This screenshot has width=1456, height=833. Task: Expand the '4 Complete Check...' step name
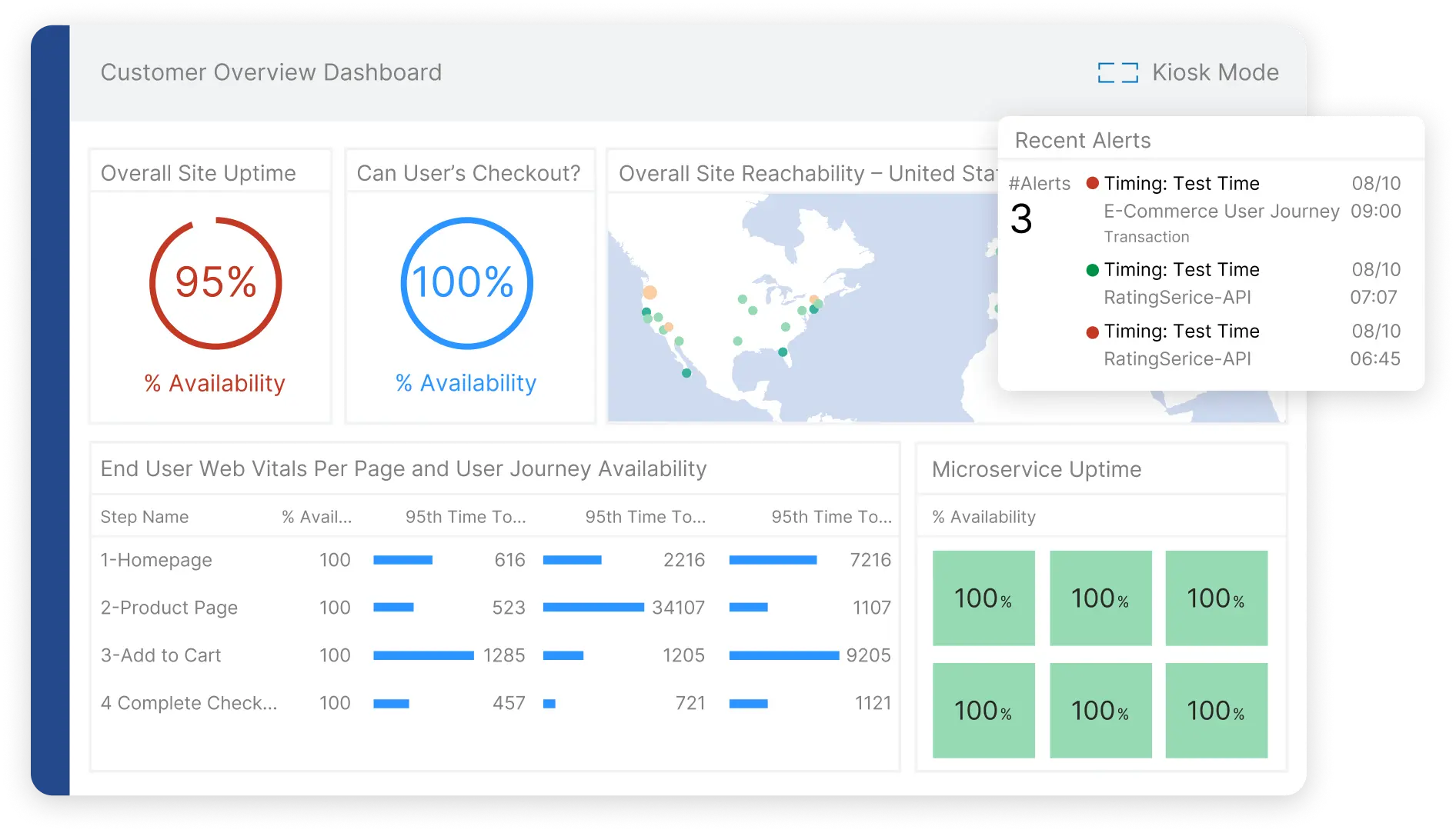tap(189, 702)
